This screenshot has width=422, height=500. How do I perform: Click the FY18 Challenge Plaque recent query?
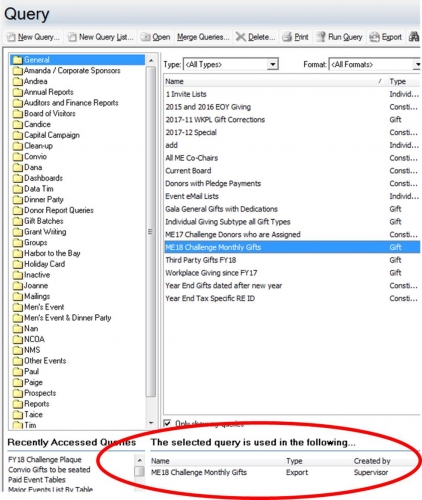click(x=45, y=459)
